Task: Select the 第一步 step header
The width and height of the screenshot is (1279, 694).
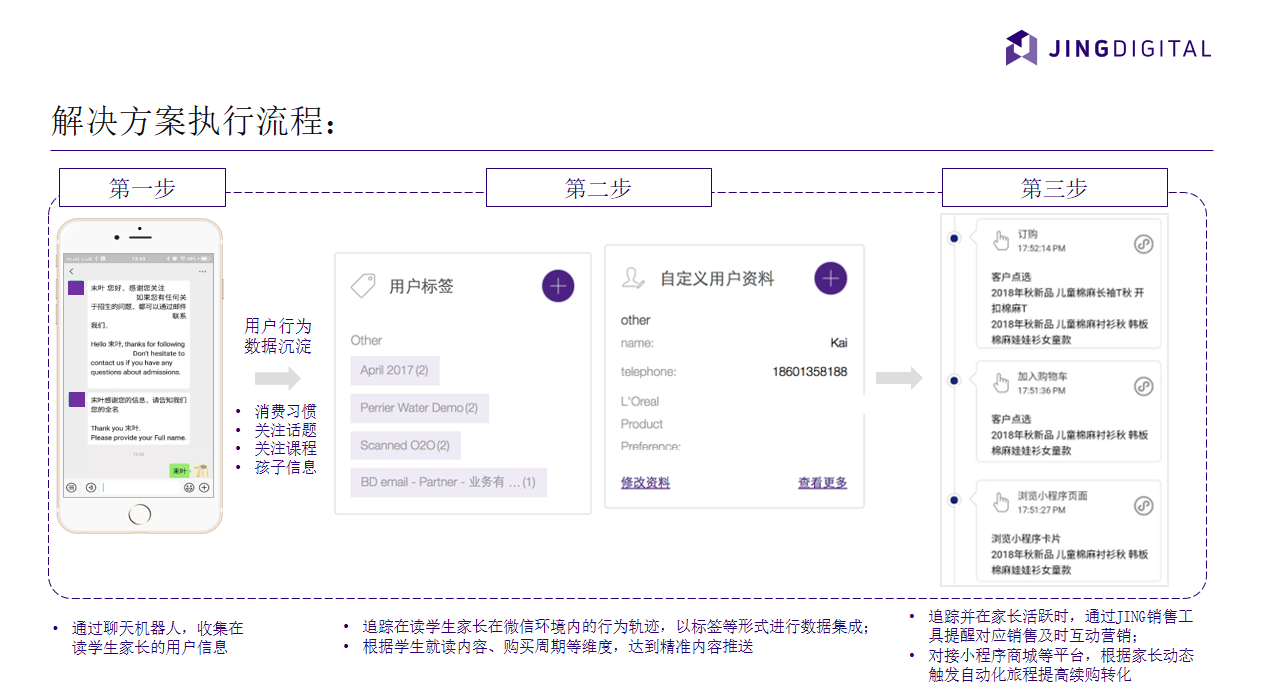Action: [x=141, y=187]
